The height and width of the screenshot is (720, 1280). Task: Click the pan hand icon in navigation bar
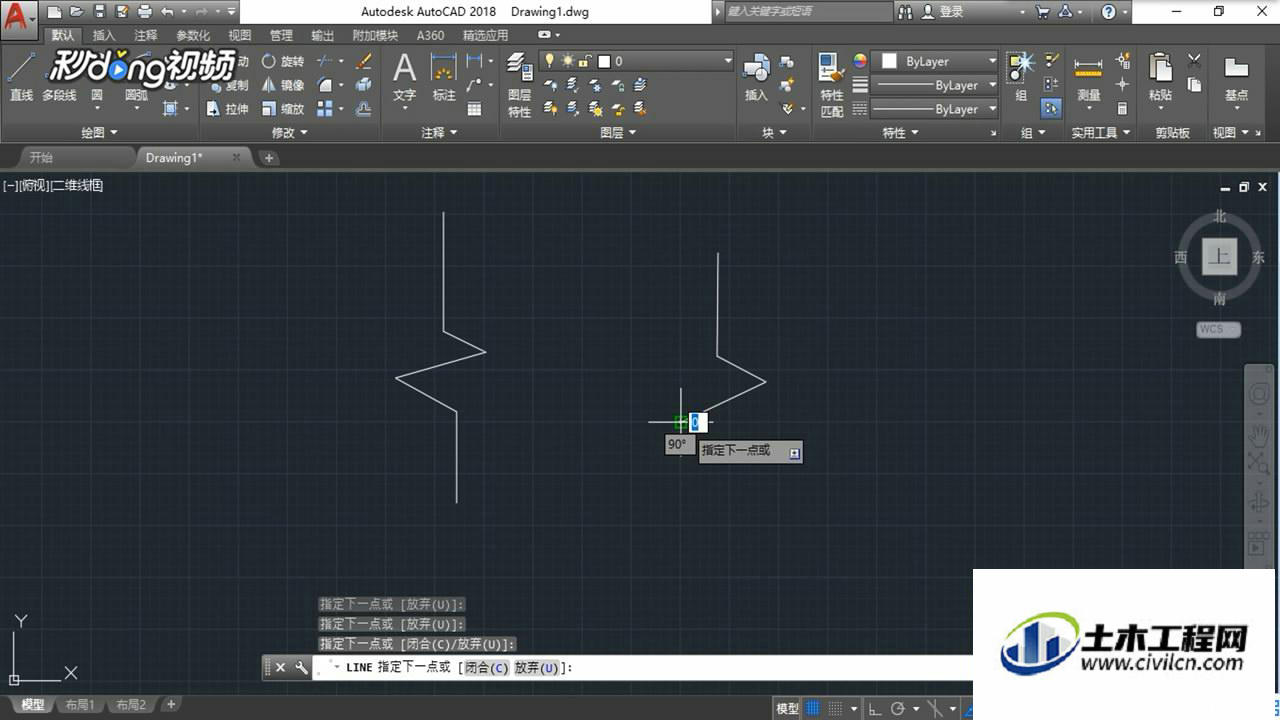[x=1259, y=435]
